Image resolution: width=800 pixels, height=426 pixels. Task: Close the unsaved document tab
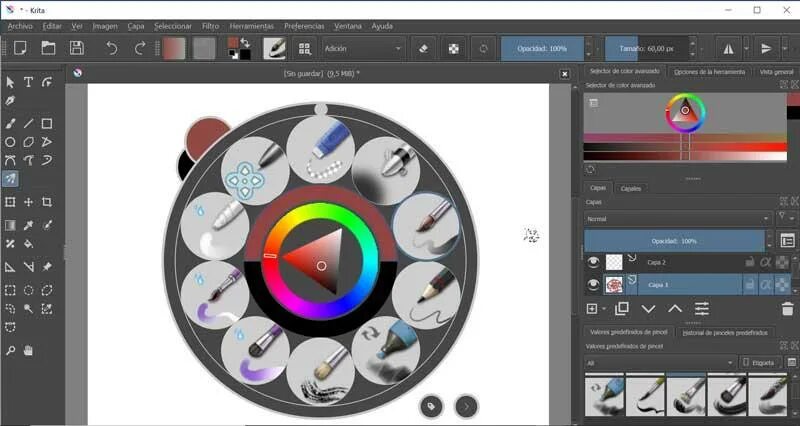(x=564, y=74)
